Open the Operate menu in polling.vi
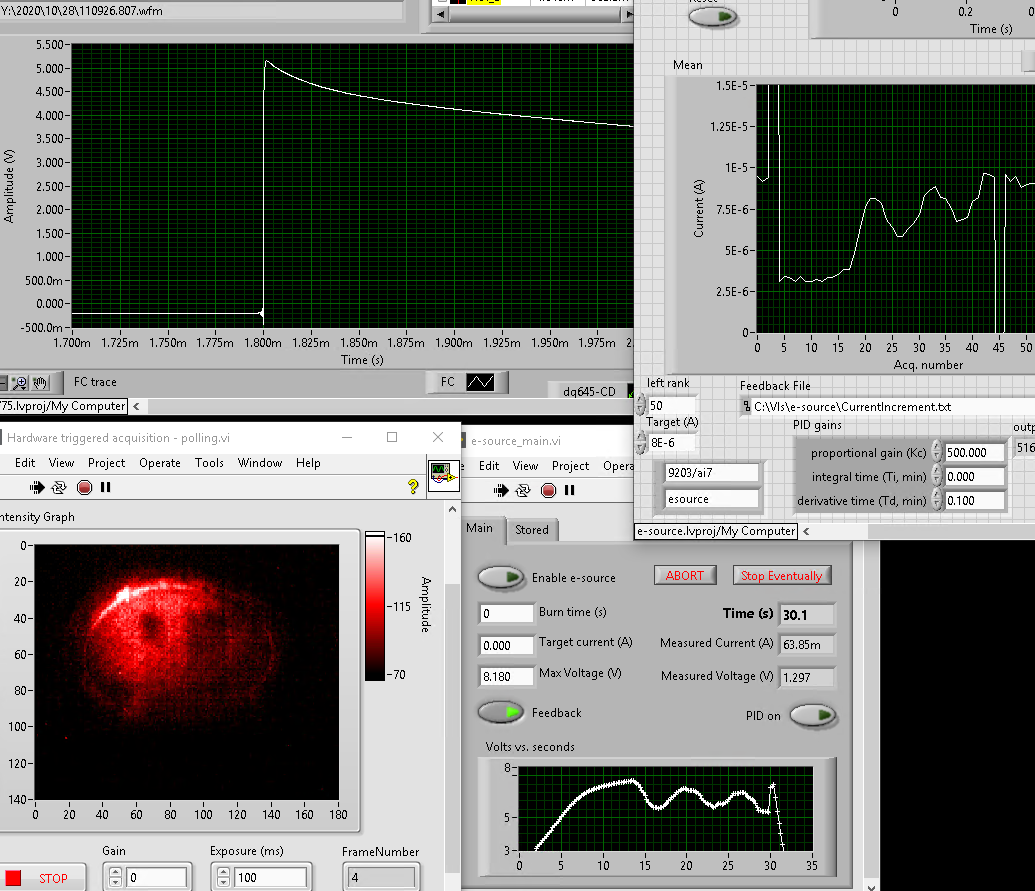1035x891 pixels. pyautogui.click(x=159, y=463)
